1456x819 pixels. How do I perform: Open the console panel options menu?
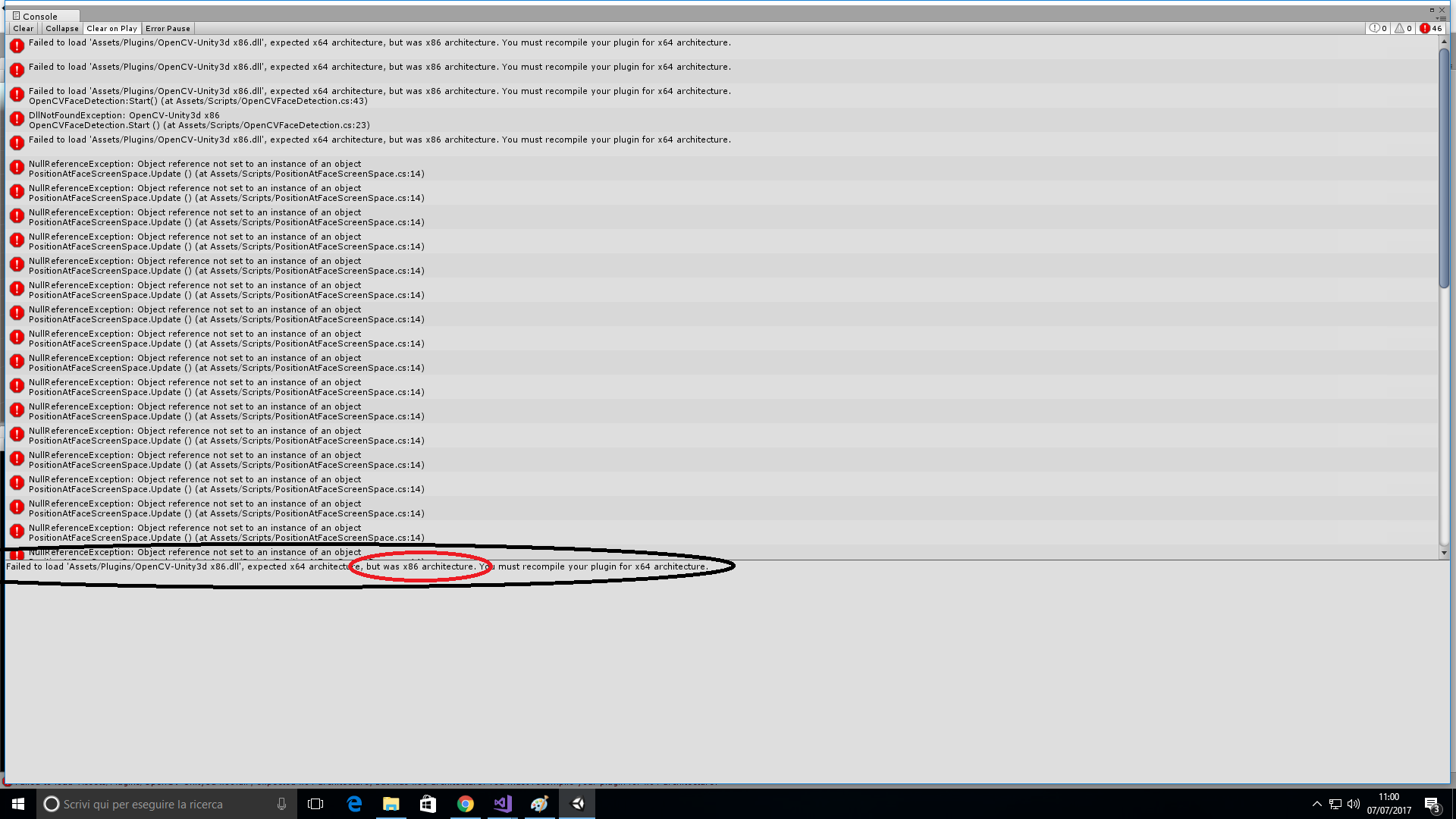pos(1441,18)
